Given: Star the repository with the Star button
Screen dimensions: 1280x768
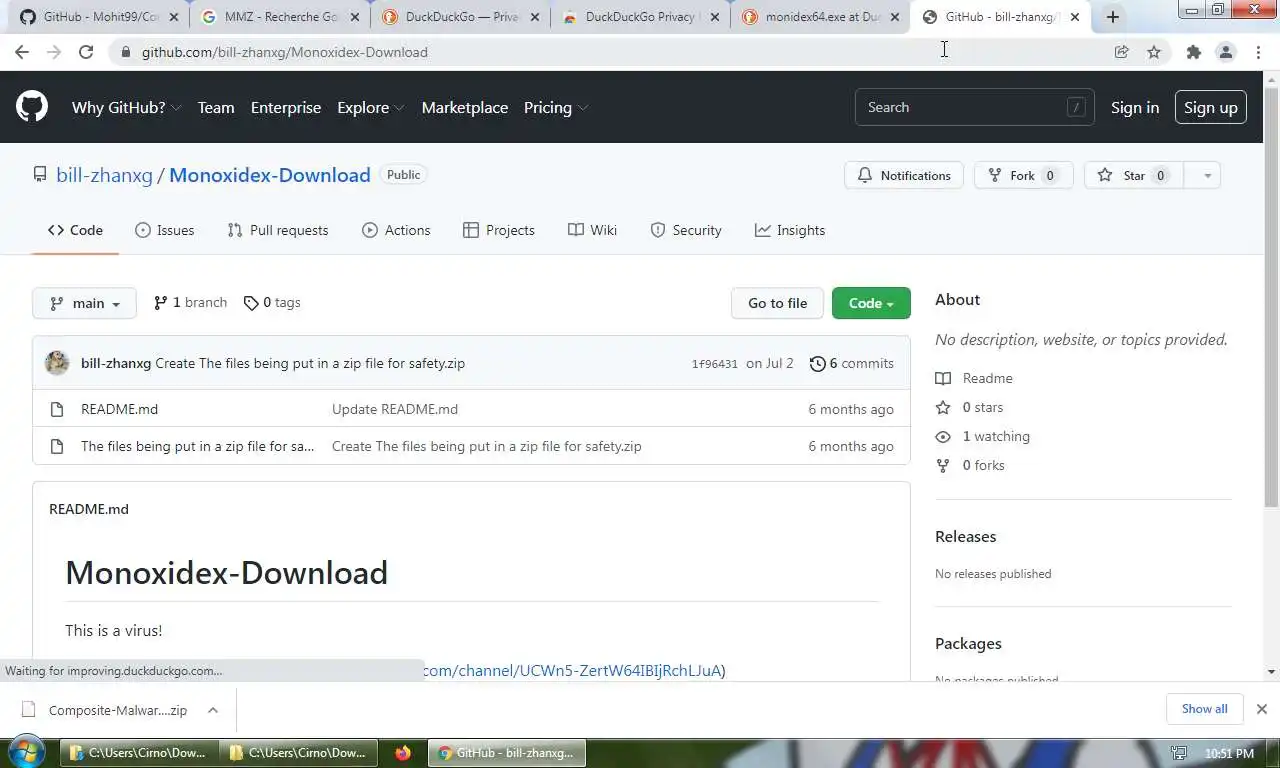Looking at the screenshot, I should 1134,175.
